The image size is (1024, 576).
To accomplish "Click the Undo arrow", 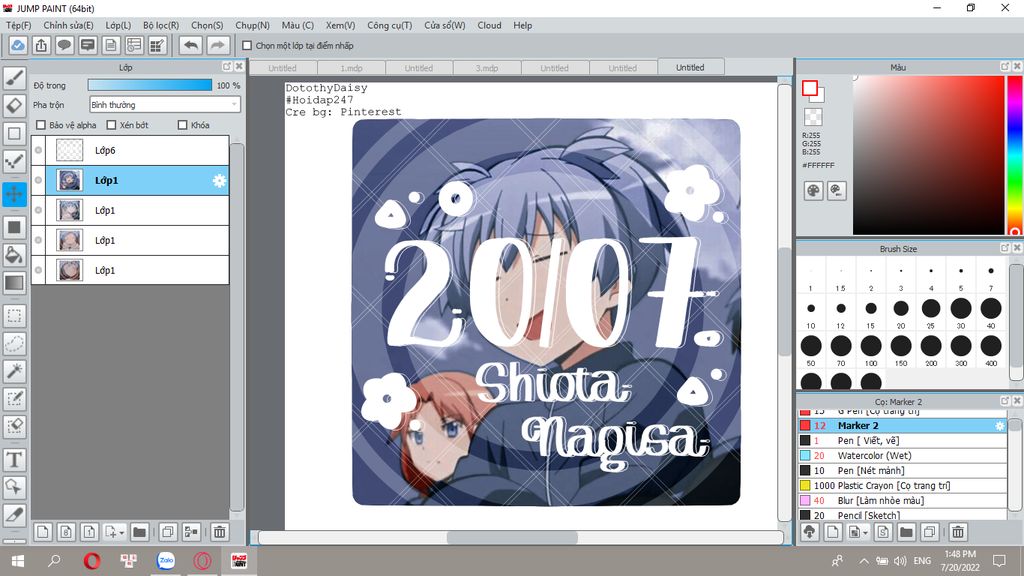I will tap(191, 45).
